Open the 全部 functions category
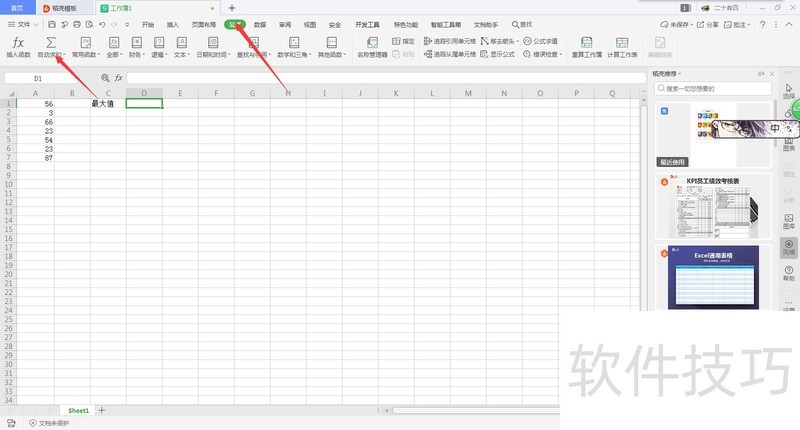 coord(114,47)
